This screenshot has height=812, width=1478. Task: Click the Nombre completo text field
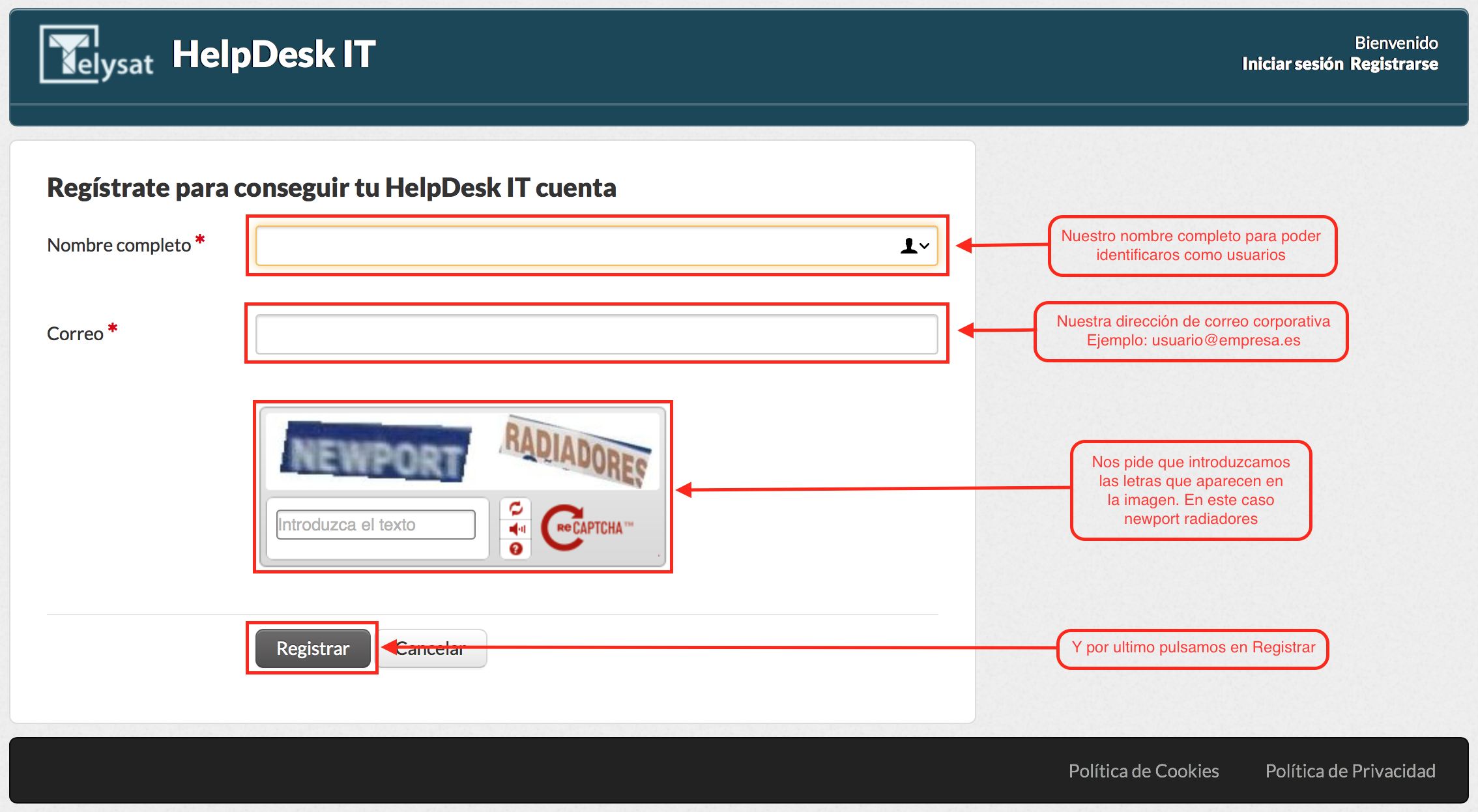coord(573,246)
